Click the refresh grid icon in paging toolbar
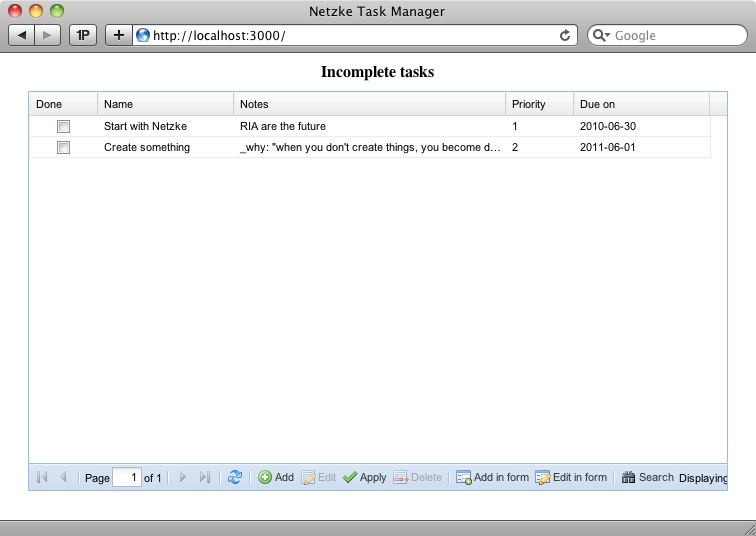756x536 pixels. pos(234,478)
